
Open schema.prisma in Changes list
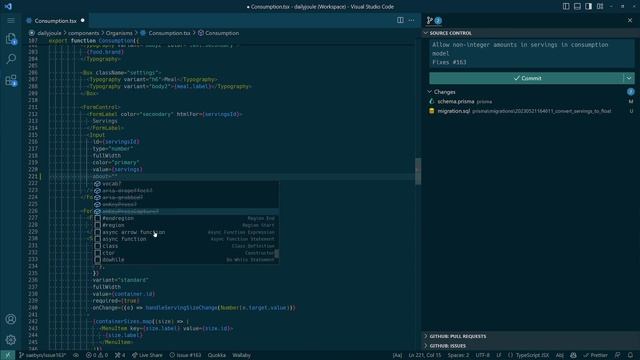[x=456, y=101]
